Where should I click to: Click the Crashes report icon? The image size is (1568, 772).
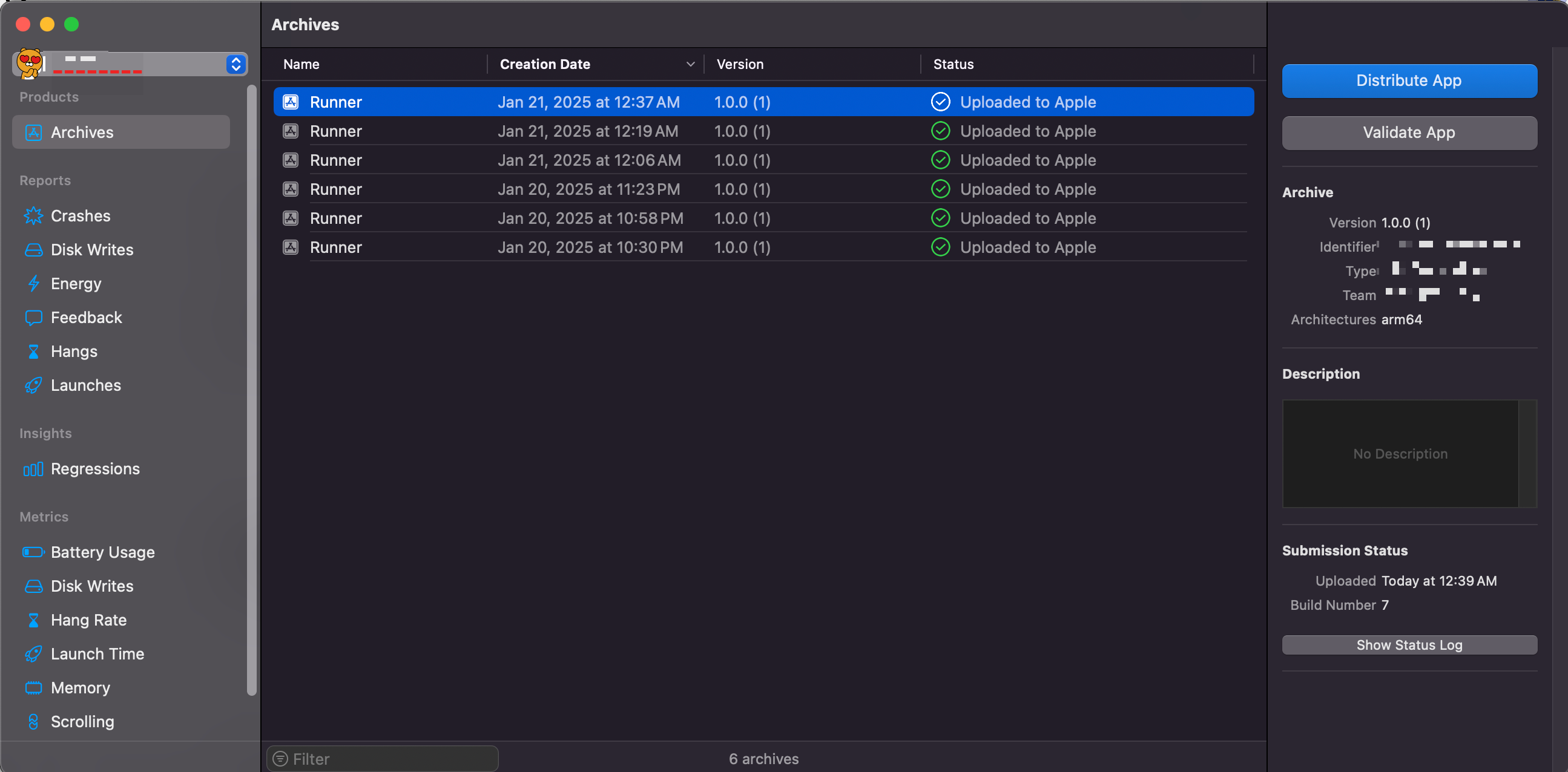[x=33, y=216]
